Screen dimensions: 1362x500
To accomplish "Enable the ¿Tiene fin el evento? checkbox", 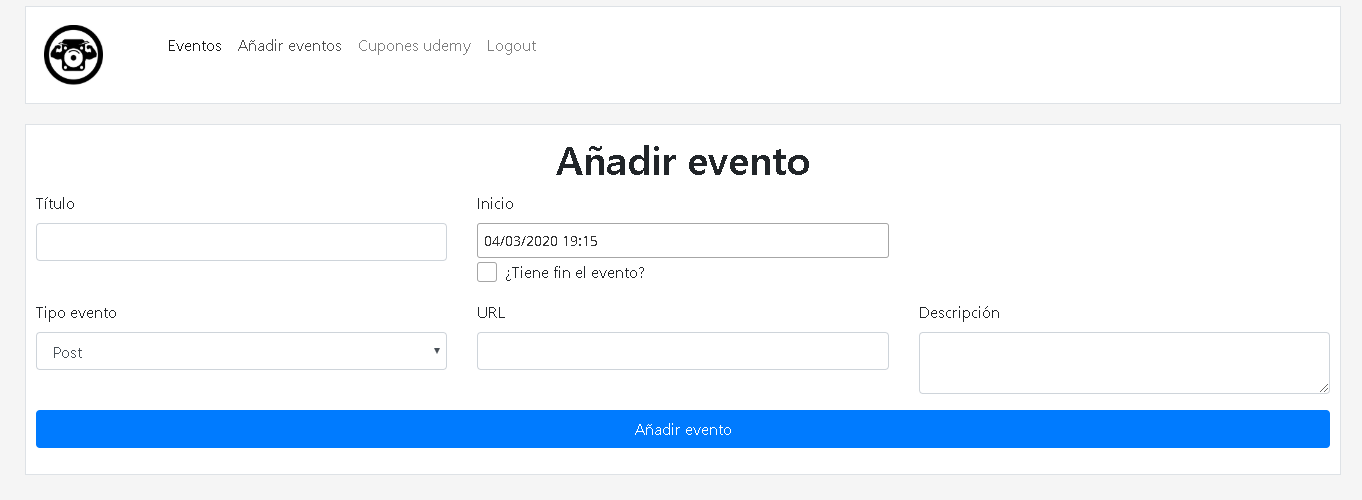I will pyautogui.click(x=487, y=272).
